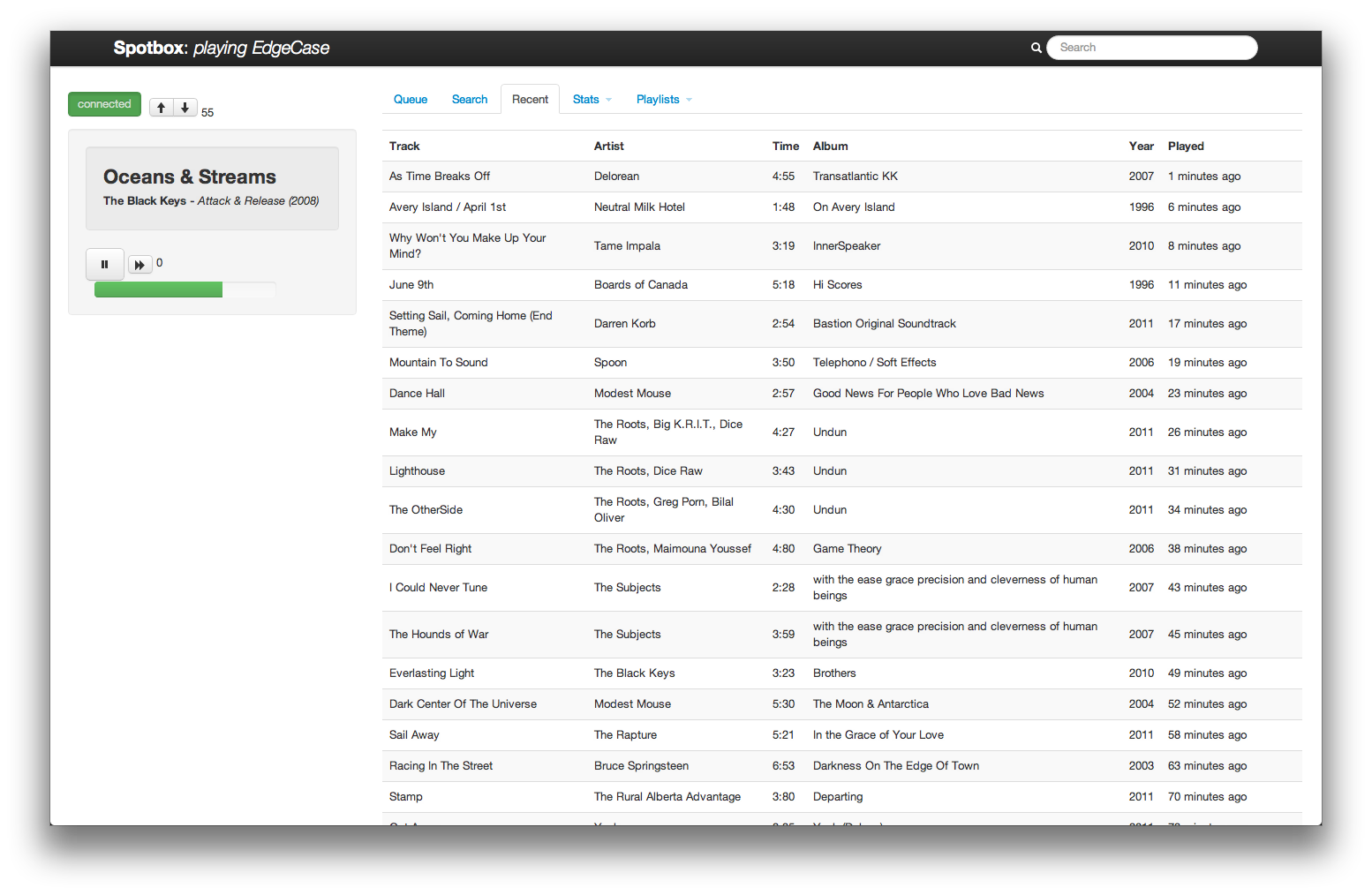Screen dimensions: 1372x895
Task: Click the Spotbox title link
Action: [x=222, y=48]
